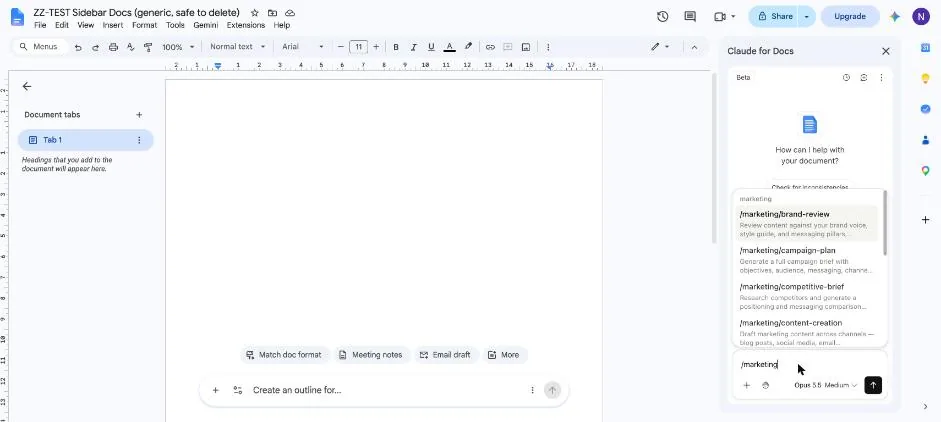941x422 pixels.
Task: Insert a link
Action: (490, 47)
